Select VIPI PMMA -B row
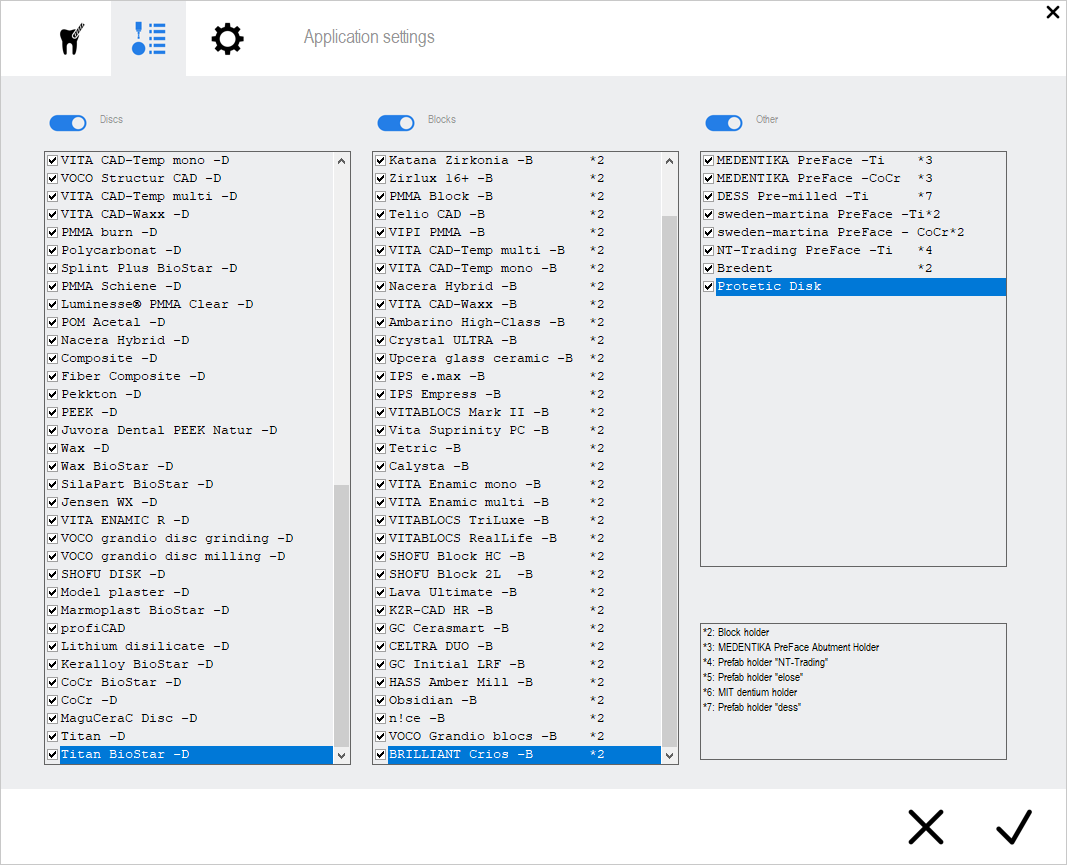1067x865 pixels. [x=518, y=232]
